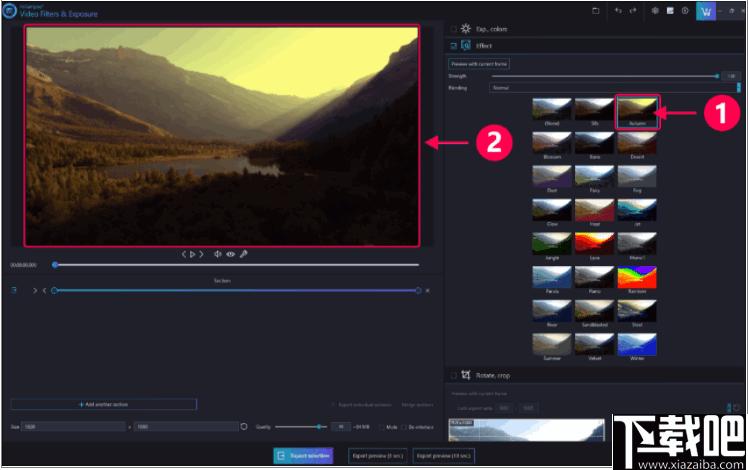Click the Quality value field
Screen dimensions: 748x470
tap(341, 427)
